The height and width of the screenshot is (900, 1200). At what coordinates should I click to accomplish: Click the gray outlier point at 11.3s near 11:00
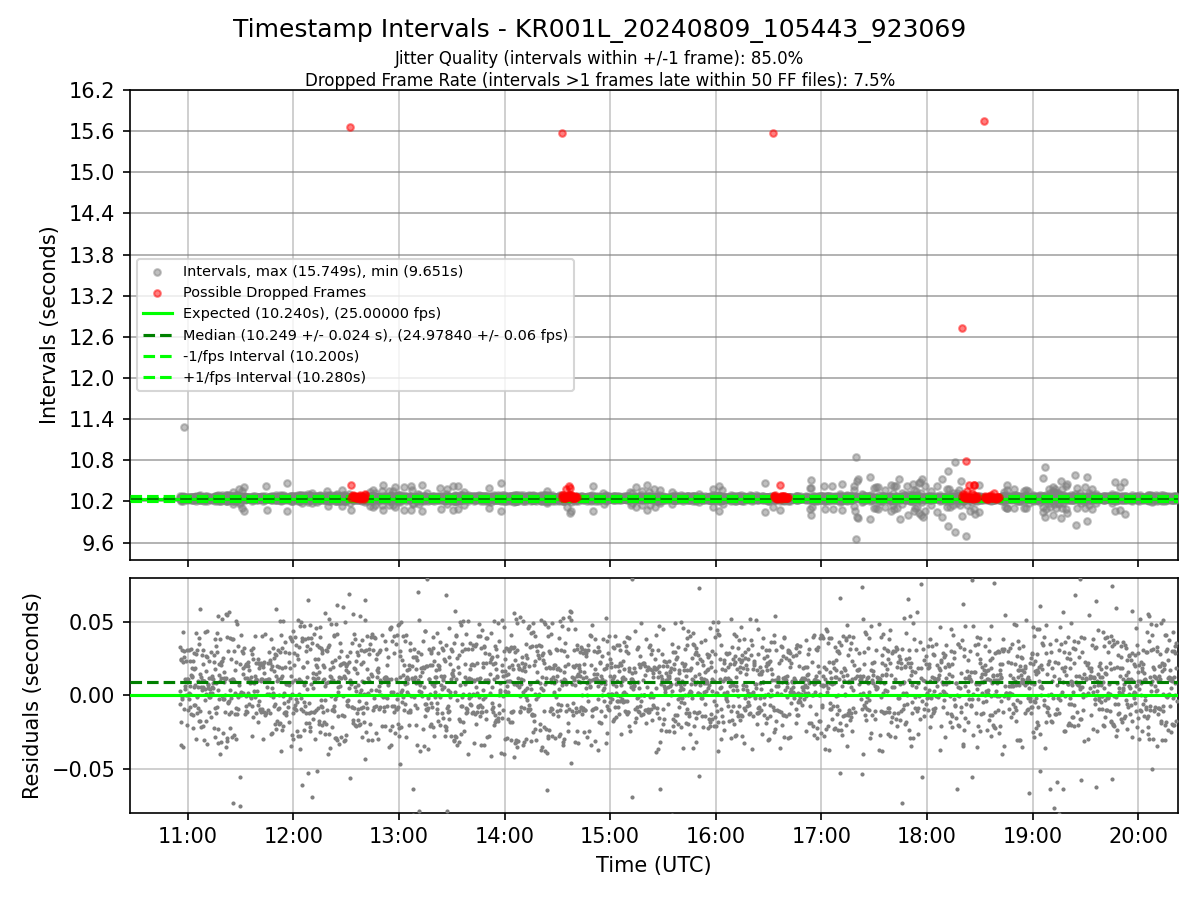[184, 427]
